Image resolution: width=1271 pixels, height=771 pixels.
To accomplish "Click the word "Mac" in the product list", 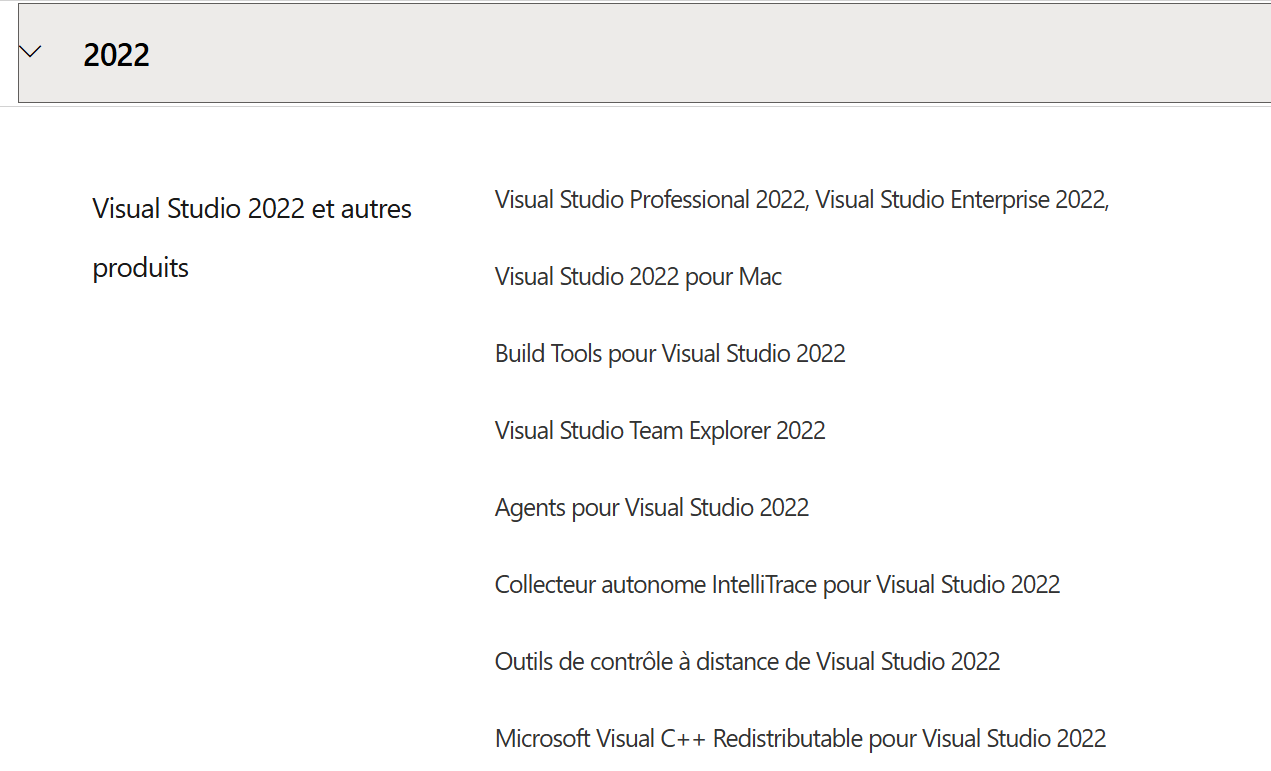I will point(760,277).
